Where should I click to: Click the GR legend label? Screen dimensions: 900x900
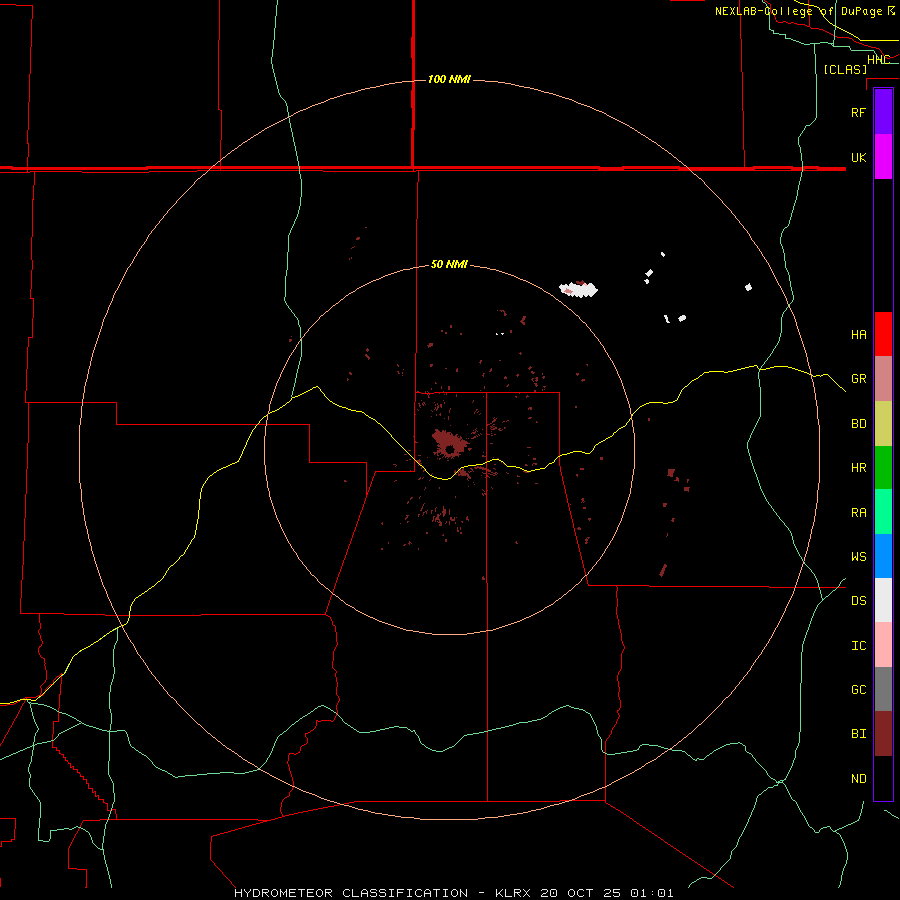pyautogui.click(x=858, y=379)
